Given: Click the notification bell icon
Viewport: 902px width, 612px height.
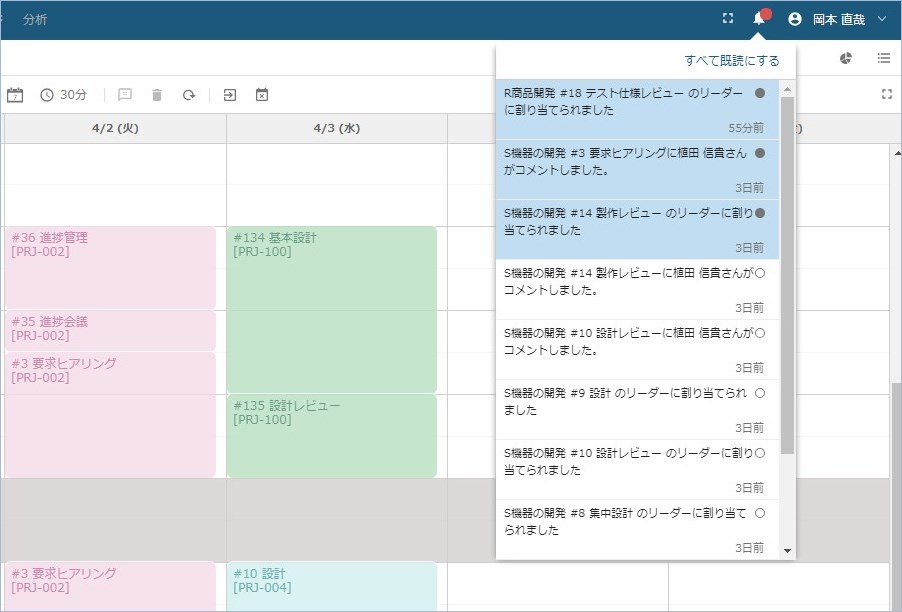Looking at the screenshot, I should pos(759,19).
